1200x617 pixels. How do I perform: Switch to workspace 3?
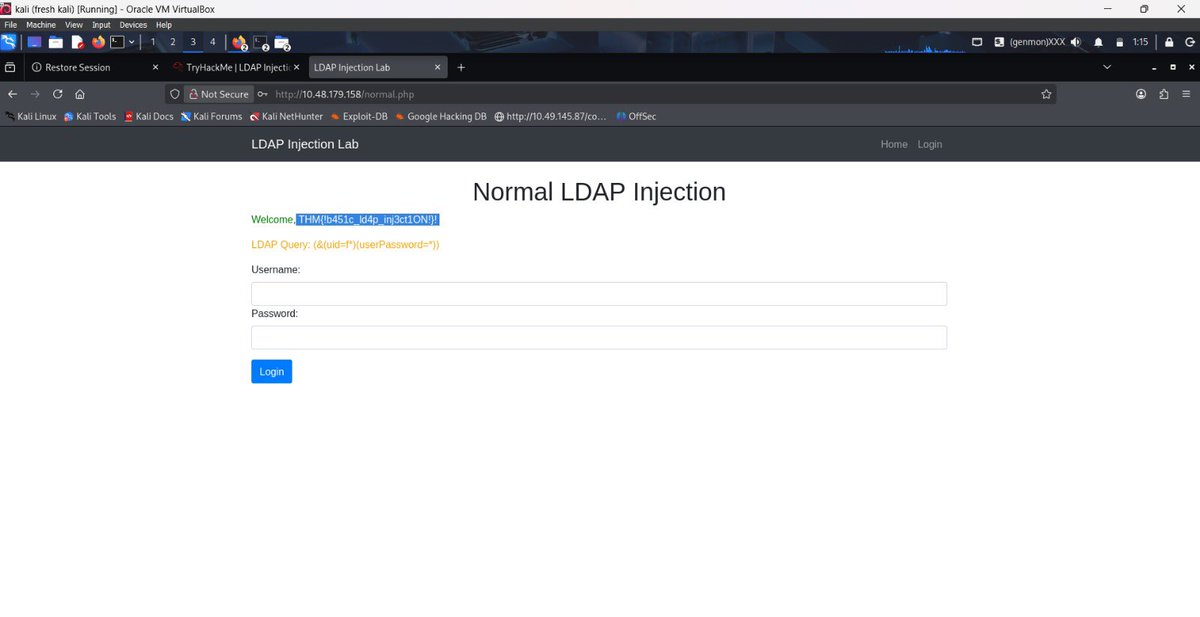[193, 42]
